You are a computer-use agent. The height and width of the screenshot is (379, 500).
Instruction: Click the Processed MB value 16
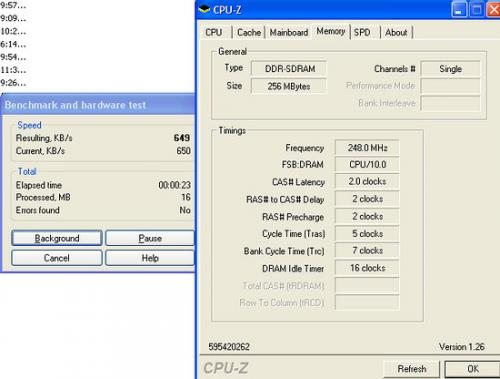186,197
